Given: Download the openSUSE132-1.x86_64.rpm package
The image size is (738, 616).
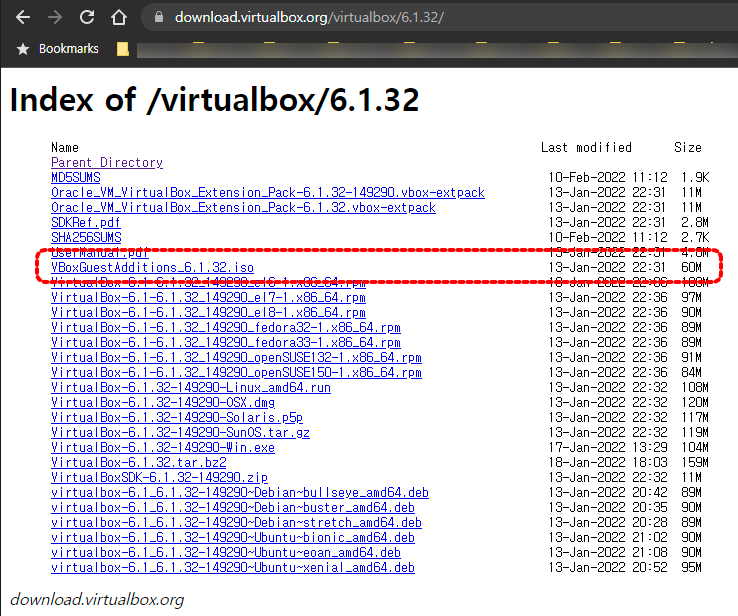Looking at the screenshot, I should 236,358.
